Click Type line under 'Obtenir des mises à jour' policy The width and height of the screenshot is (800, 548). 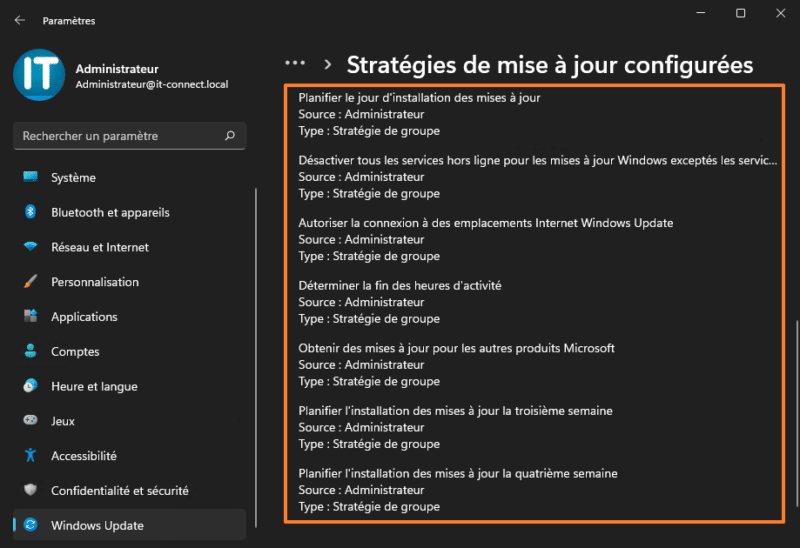[369, 381]
